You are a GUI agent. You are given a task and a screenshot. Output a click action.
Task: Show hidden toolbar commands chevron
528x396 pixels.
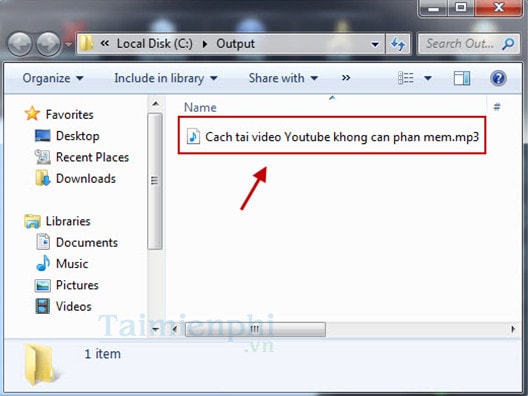tap(346, 78)
